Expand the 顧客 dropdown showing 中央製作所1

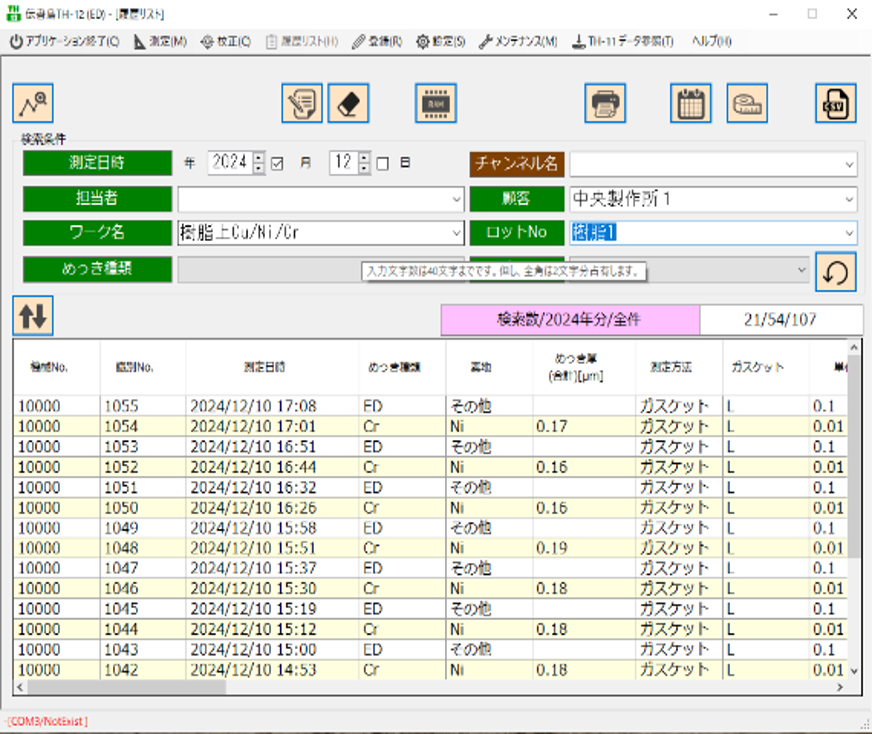pyautogui.click(x=848, y=199)
